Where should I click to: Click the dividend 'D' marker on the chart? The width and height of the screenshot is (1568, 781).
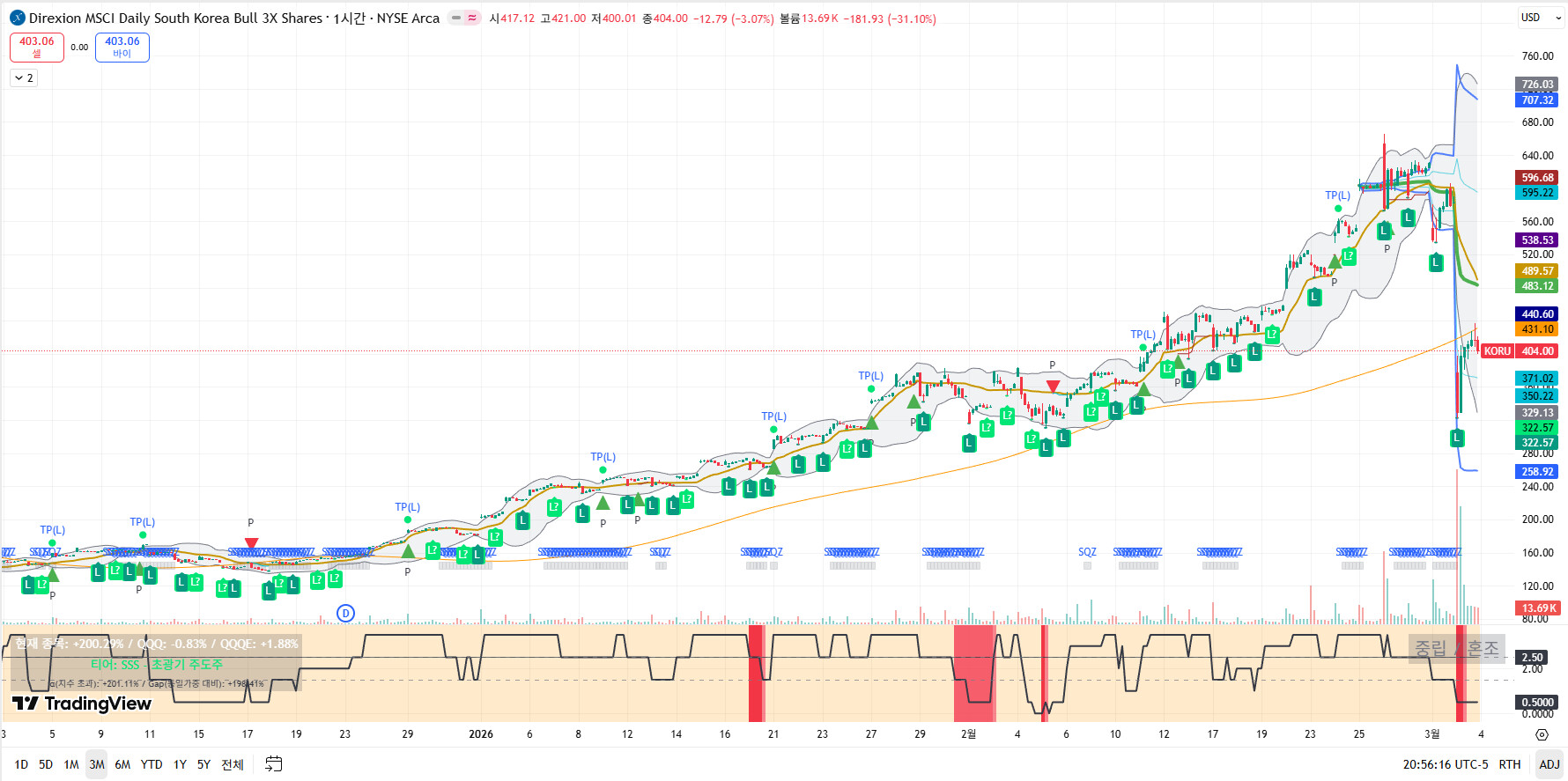click(346, 613)
